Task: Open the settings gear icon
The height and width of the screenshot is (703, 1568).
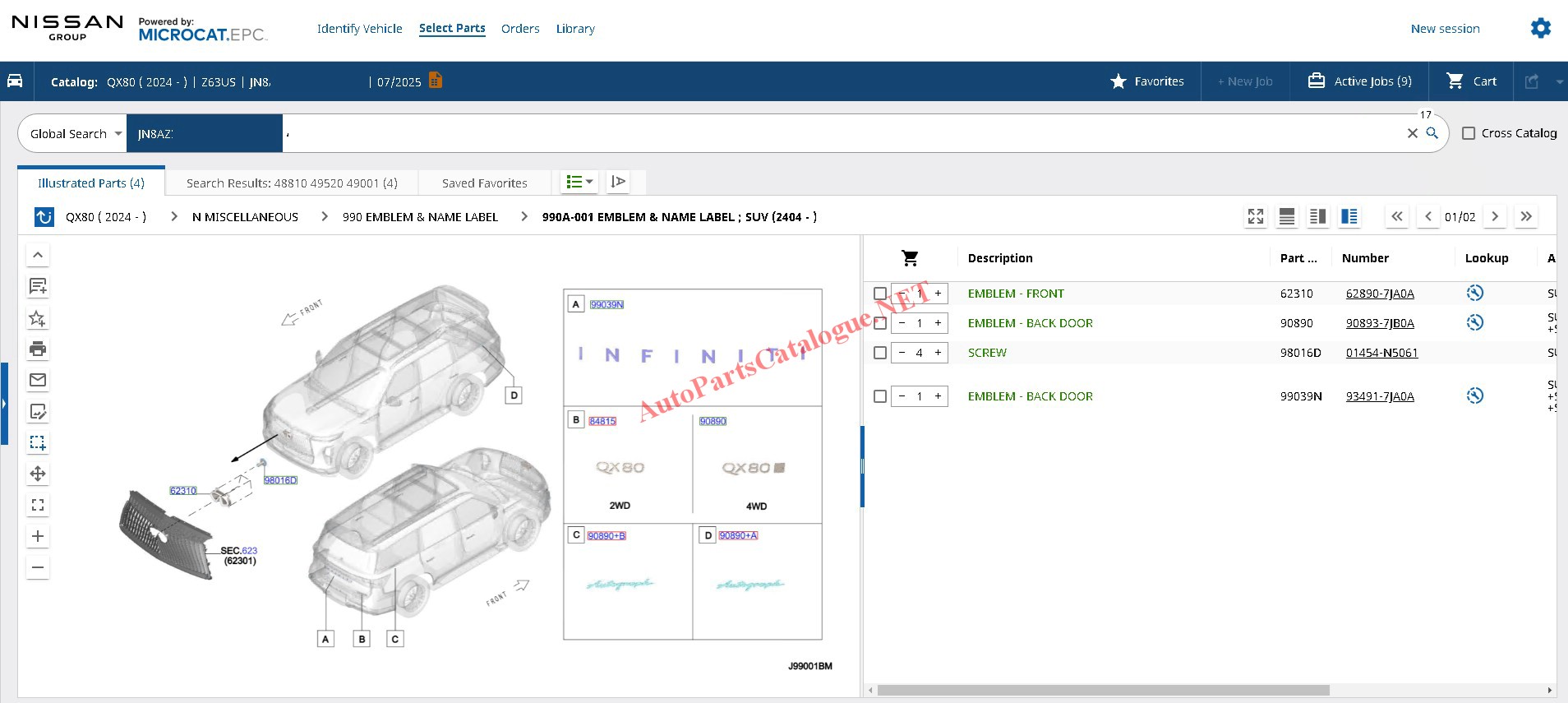Action: point(1540,28)
